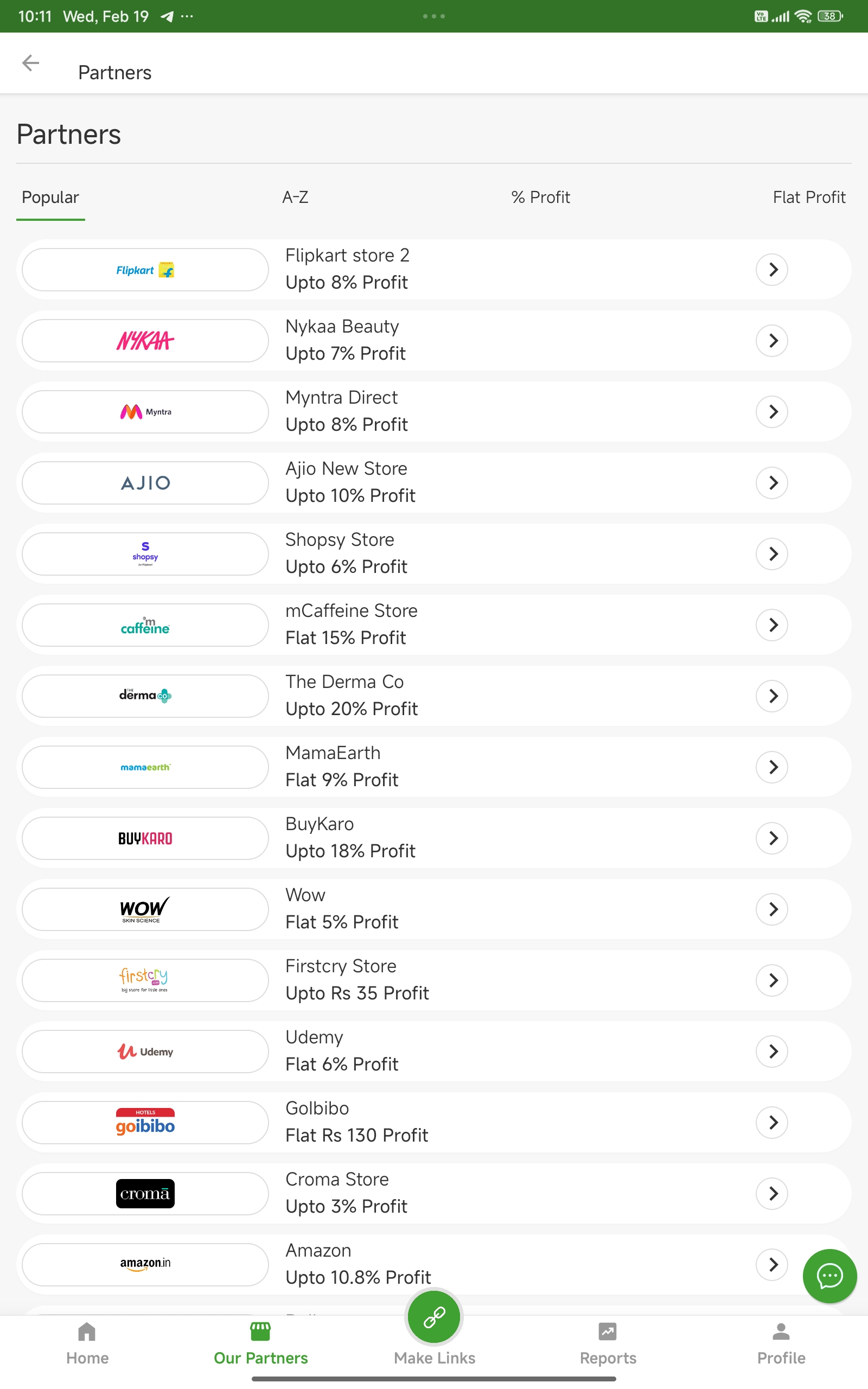This screenshot has width=868, height=1389.
Task: Open Amazon partner chevron arrow
Action: pos(772,1264)
